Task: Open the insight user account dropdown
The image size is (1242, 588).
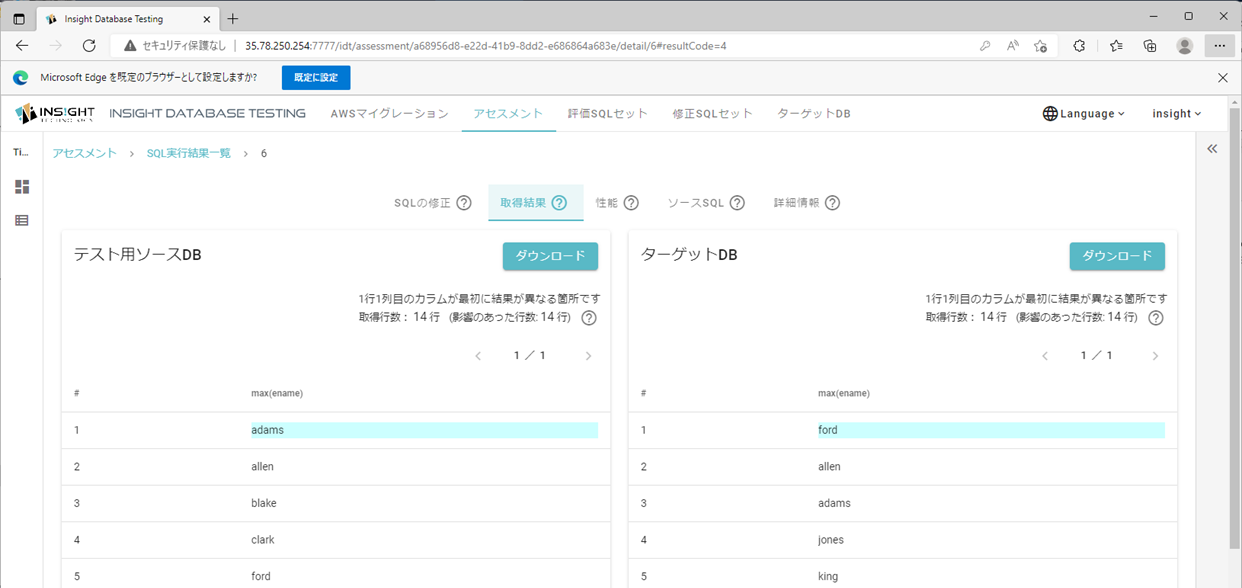Action: click(x=1177, y=114)
